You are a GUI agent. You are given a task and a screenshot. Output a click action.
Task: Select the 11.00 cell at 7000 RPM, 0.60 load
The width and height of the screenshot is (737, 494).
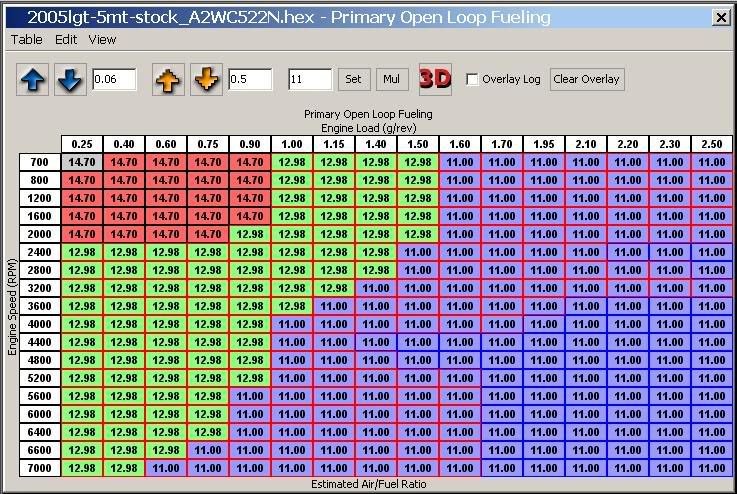pyautogui.click(x=166, y=468)
